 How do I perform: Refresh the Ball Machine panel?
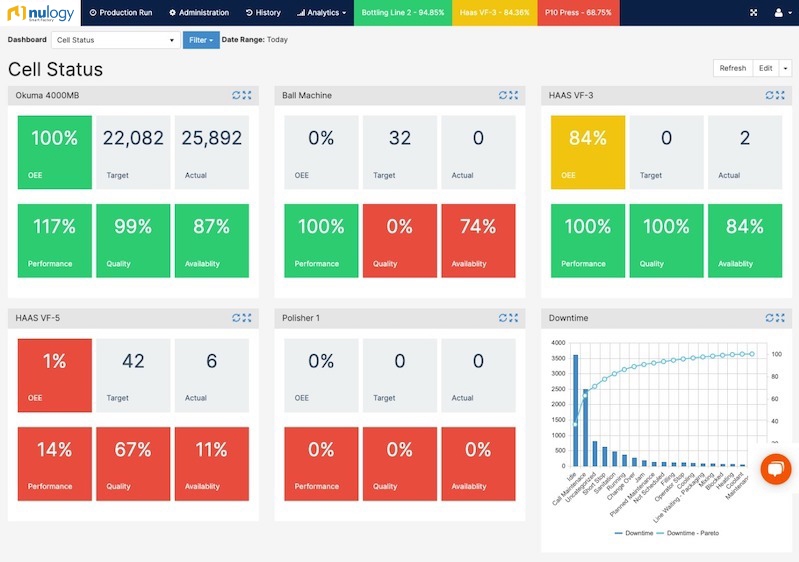coord(502,95)
